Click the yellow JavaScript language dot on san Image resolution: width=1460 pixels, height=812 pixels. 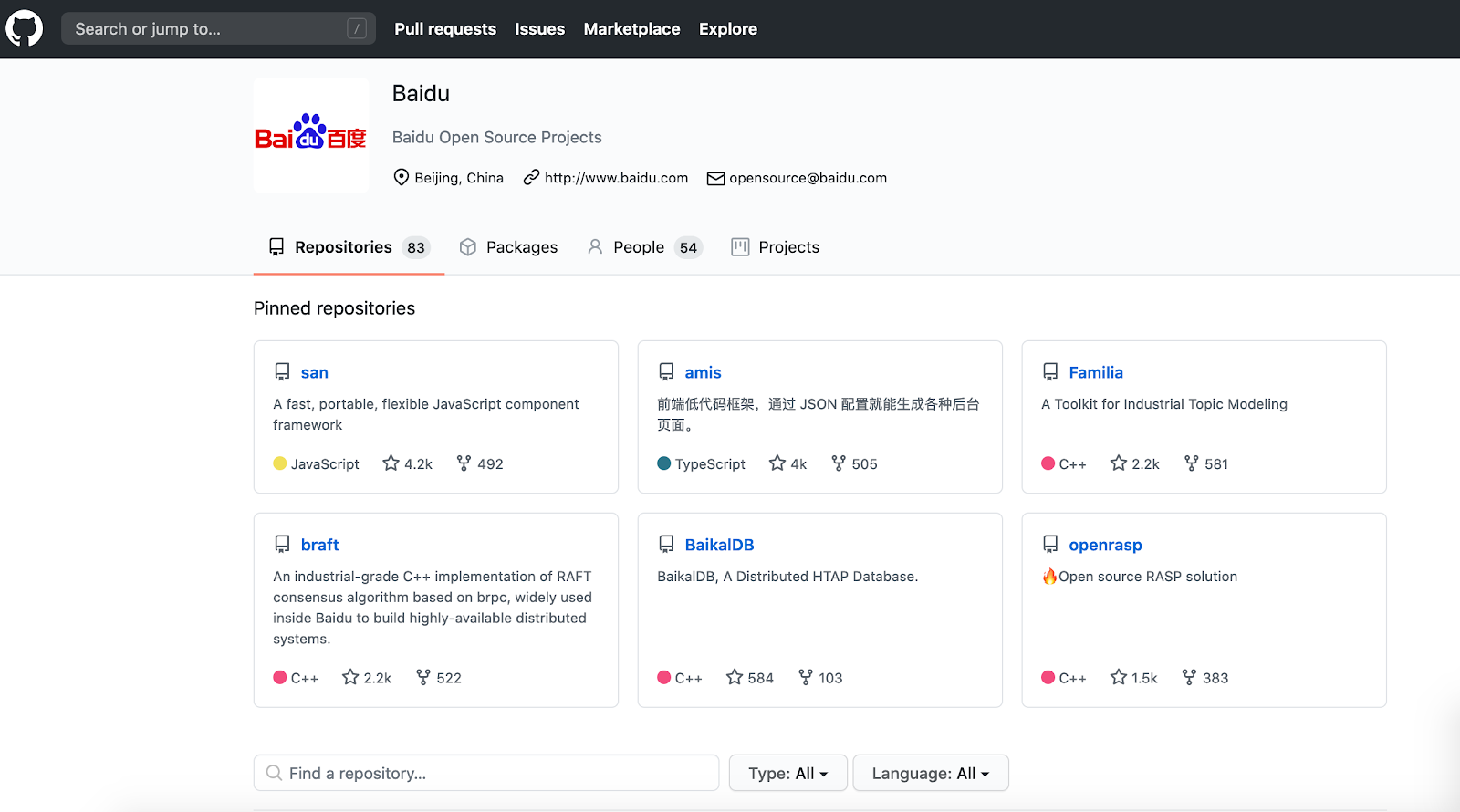(x=280, y=463)
